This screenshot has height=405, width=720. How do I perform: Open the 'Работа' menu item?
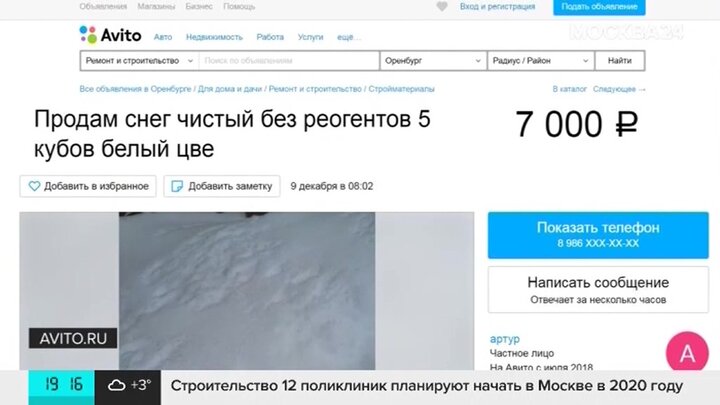pyautogui.click(x=270, y=37)
